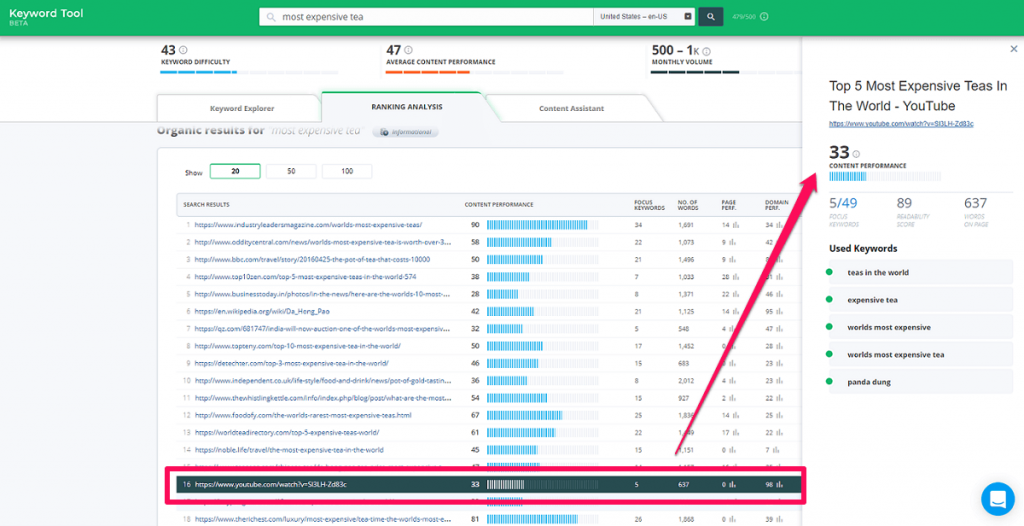The image size is (1024, 526).
Task: Close the side details panel
Action: pyautogui.click(x=1014, y=48)
